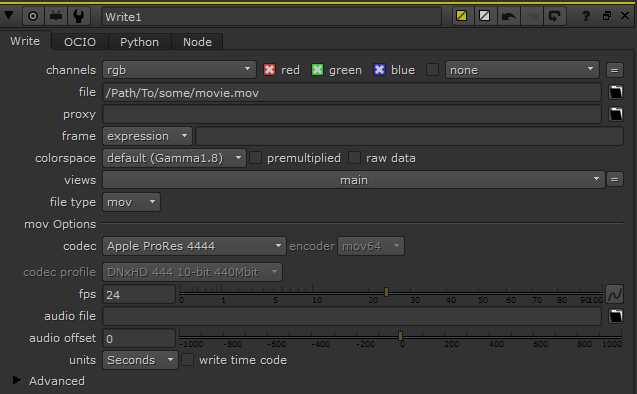Click the audio offset slider handle
Screen dimensions: 637x394
[x=401, y=336]
